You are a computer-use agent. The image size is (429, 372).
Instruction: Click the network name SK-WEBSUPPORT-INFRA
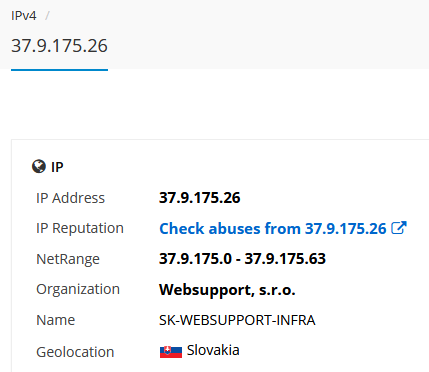[237, 320]
